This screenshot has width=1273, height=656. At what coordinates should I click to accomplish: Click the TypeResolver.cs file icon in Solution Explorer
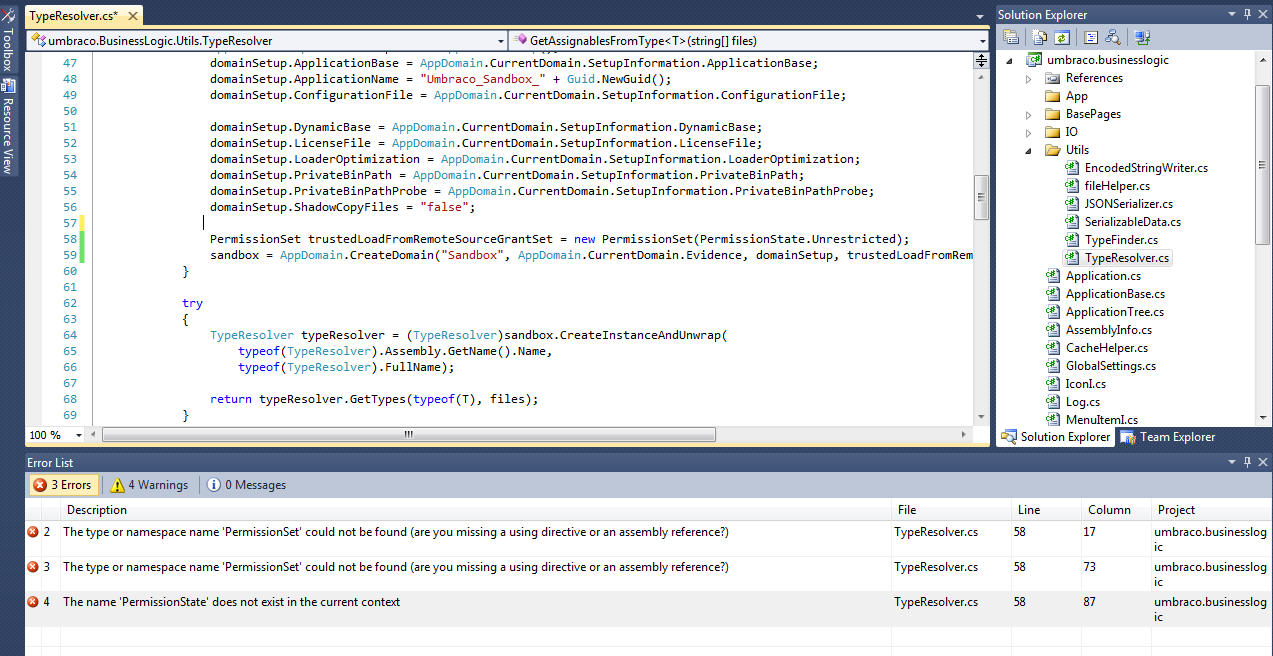pos(1072,258)
